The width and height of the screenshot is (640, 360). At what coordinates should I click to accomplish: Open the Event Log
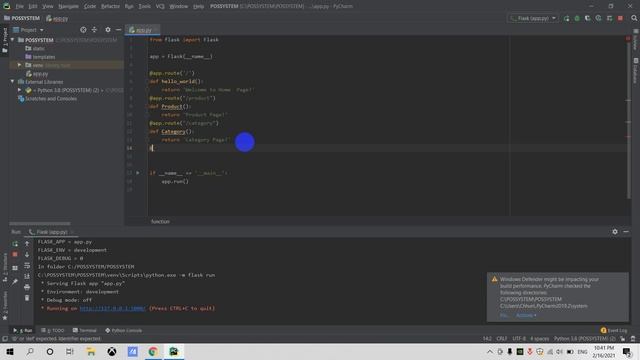click(x=614, y=331)
